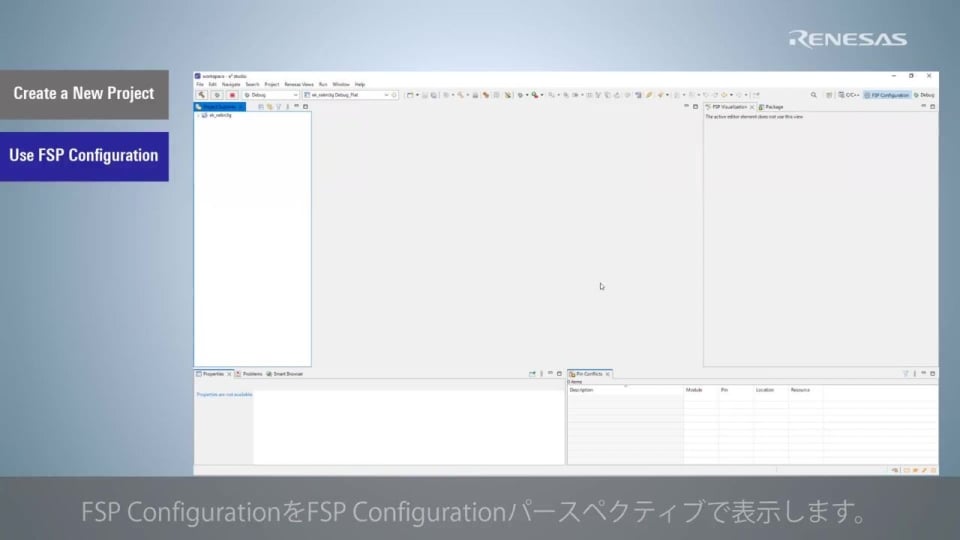The width and height of the screenshot is (960, 540).
Task: Maximize the Pin Conflicts panel
Action: click(932, 373)
